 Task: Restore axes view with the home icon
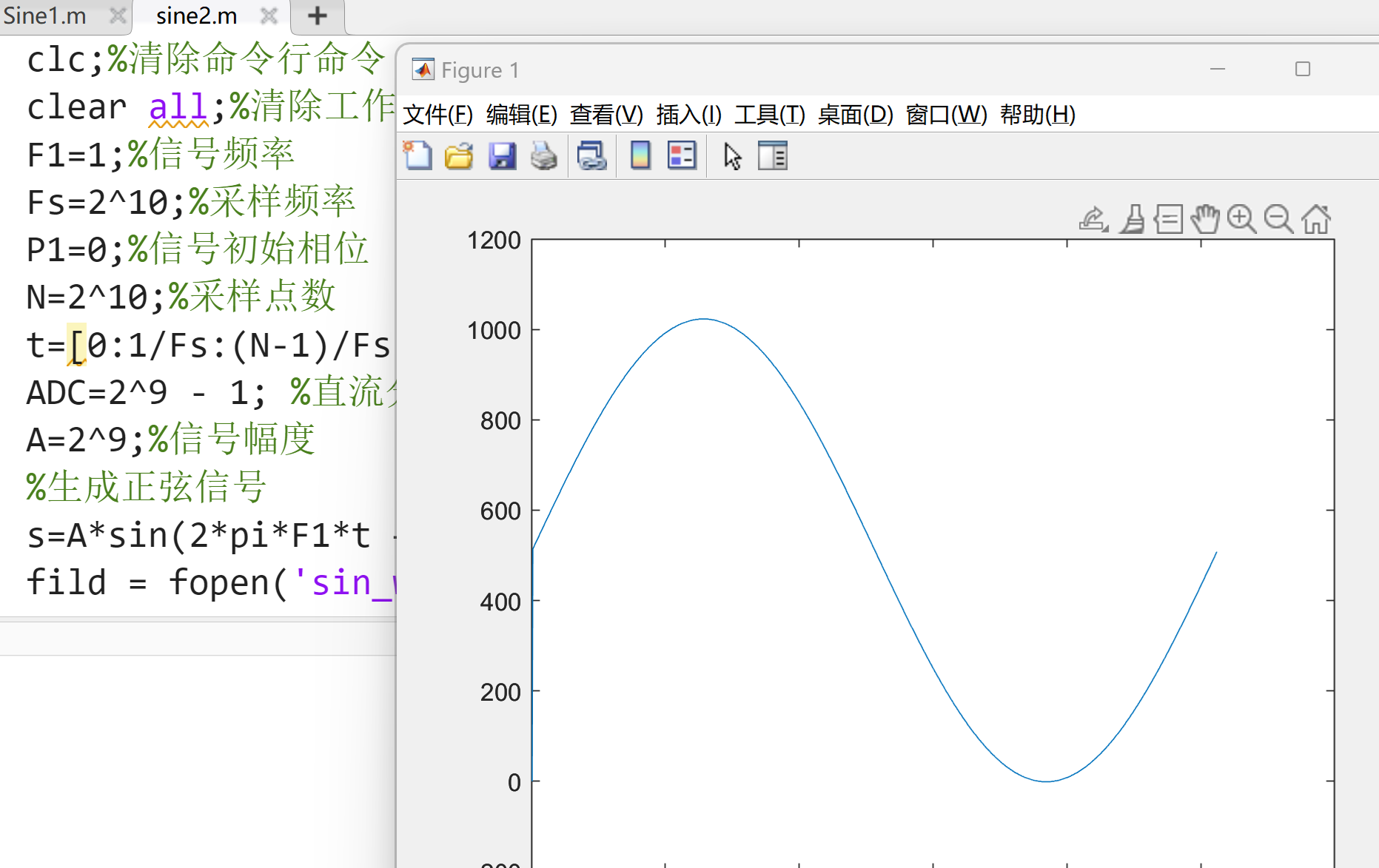point(1316,220)
